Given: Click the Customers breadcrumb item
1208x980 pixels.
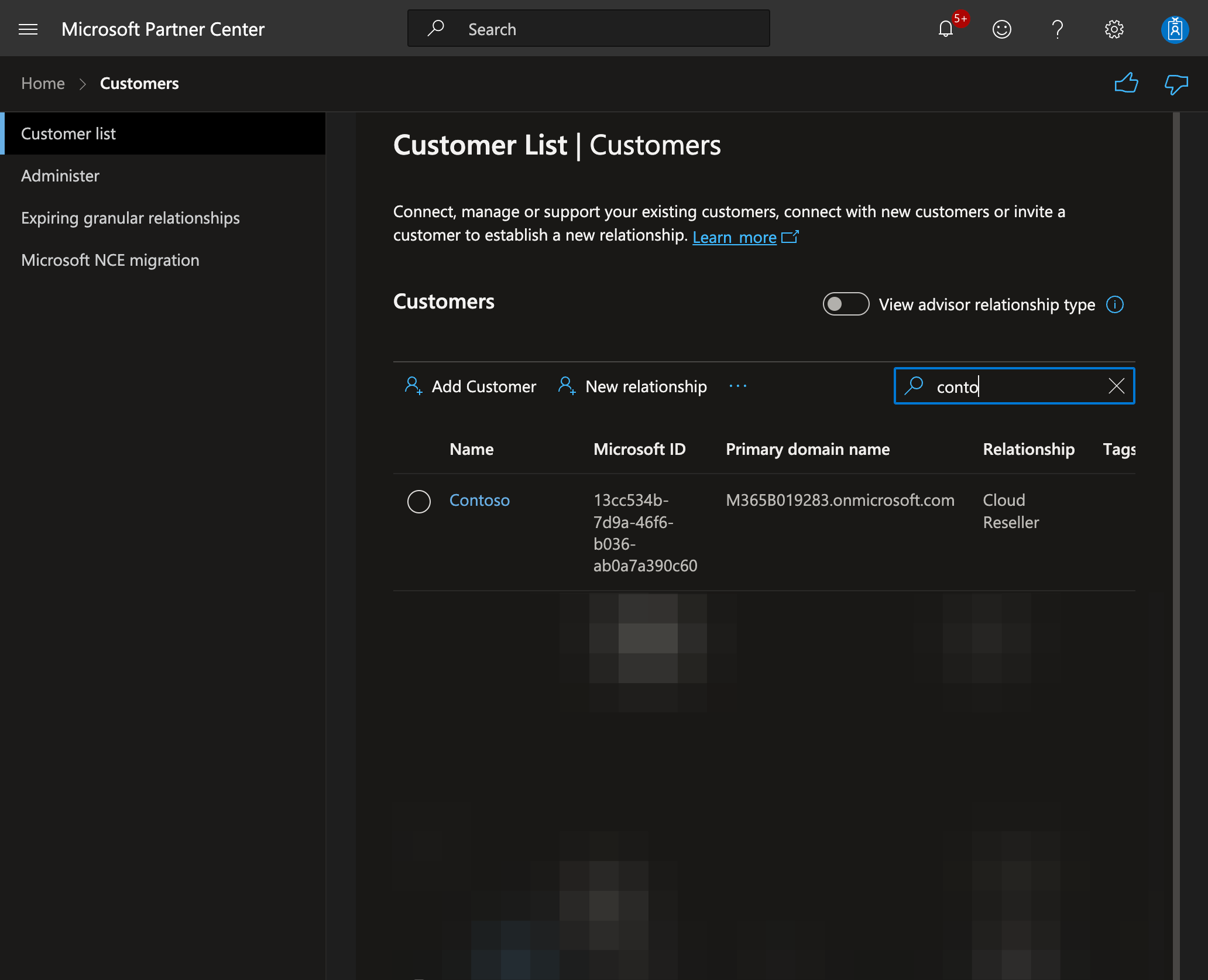Looking at the screenshot, I should click(139, 83).
